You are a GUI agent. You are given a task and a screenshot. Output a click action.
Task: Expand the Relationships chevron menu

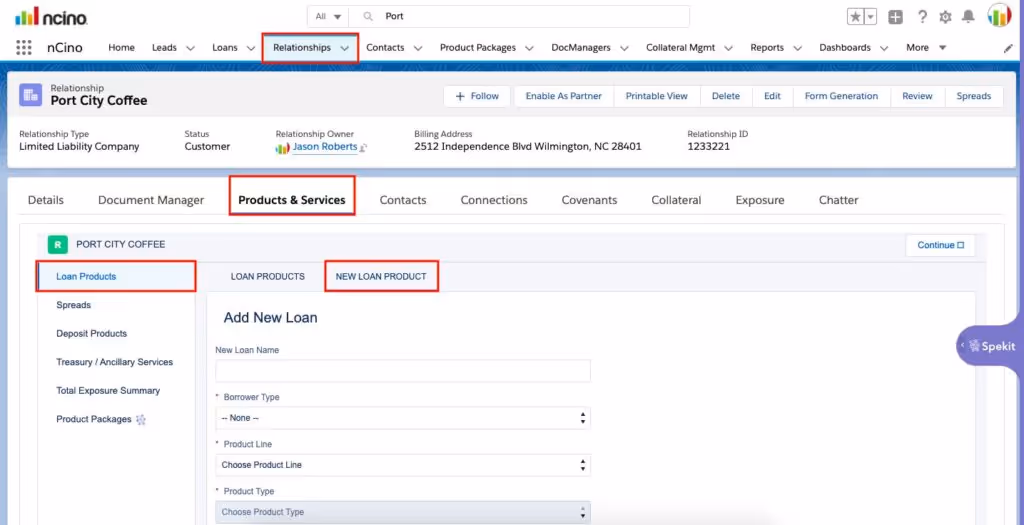[x=344, y=48]
